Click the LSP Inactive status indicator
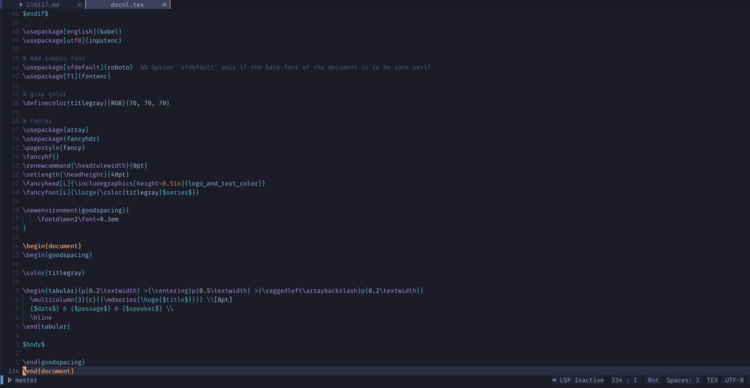The width and height of the screenshot is (750, 388). click(x=578, y=380)
